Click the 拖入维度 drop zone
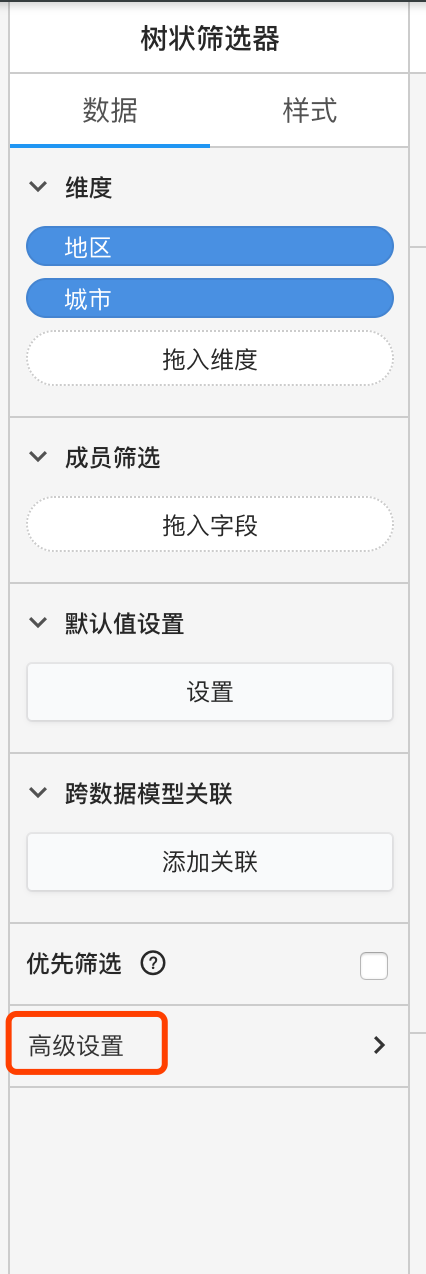Screen dimensions: 426x1274 pos(210,359)
